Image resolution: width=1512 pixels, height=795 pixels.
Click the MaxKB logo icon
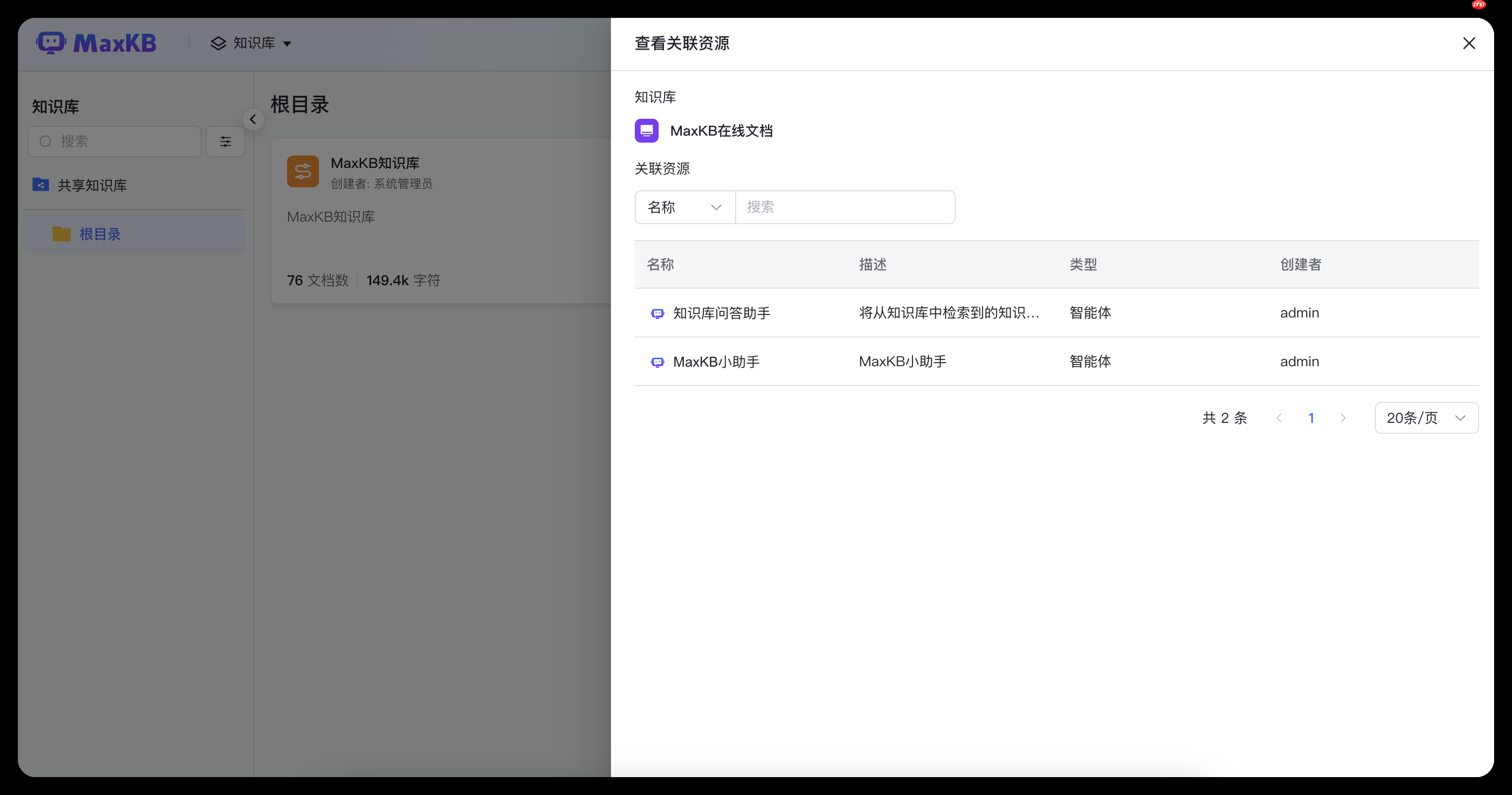tap(51, 42)
